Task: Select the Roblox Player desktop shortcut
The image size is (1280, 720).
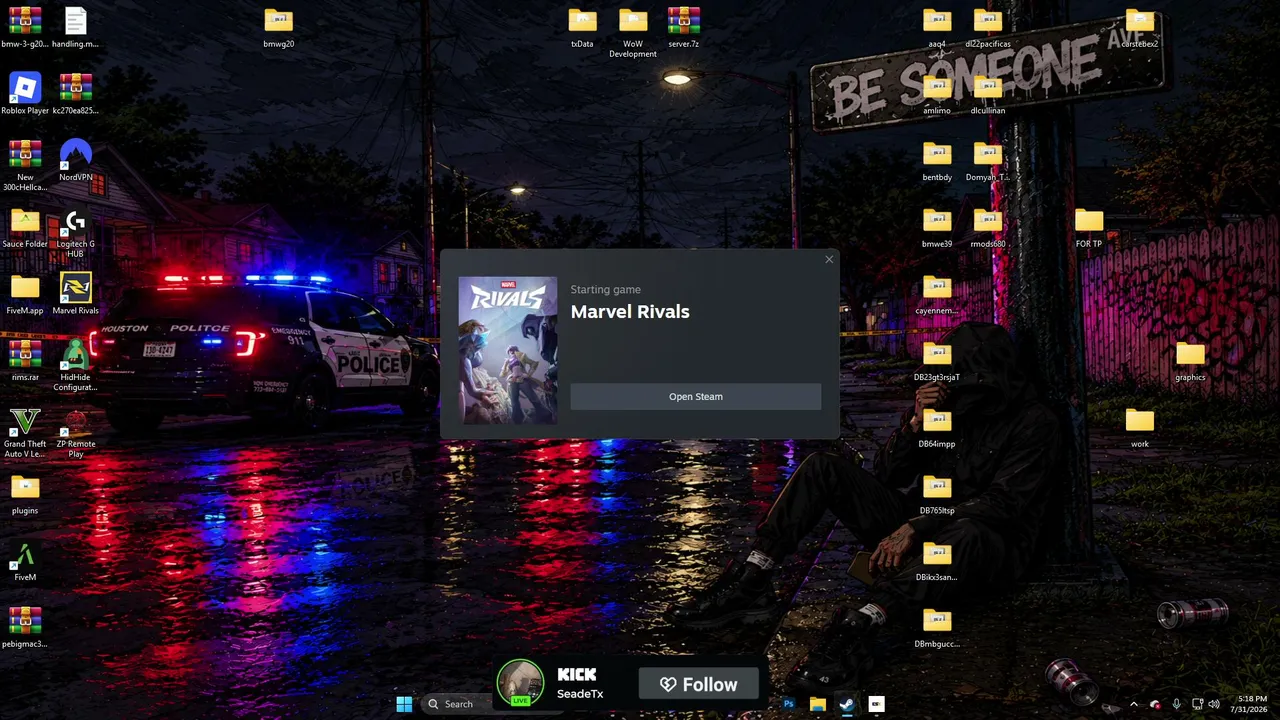Action: click(x=25, y=94)
